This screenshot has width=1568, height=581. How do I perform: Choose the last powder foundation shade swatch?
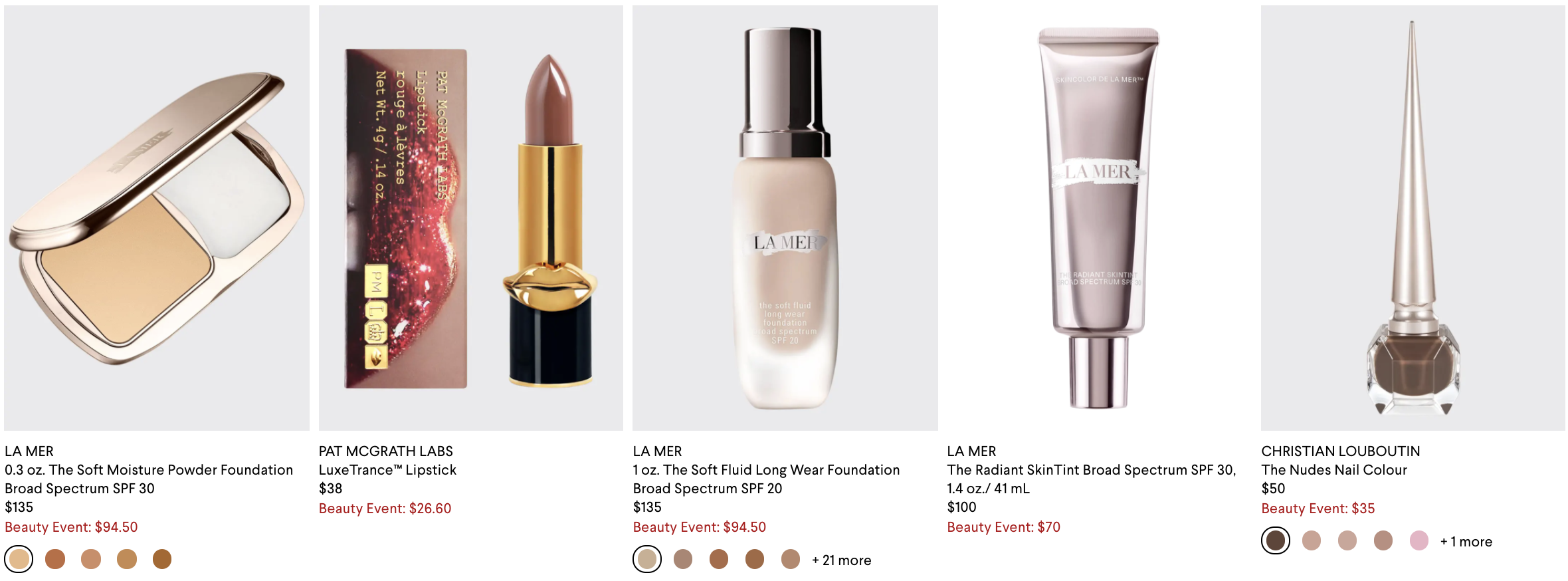click(162, 559)
